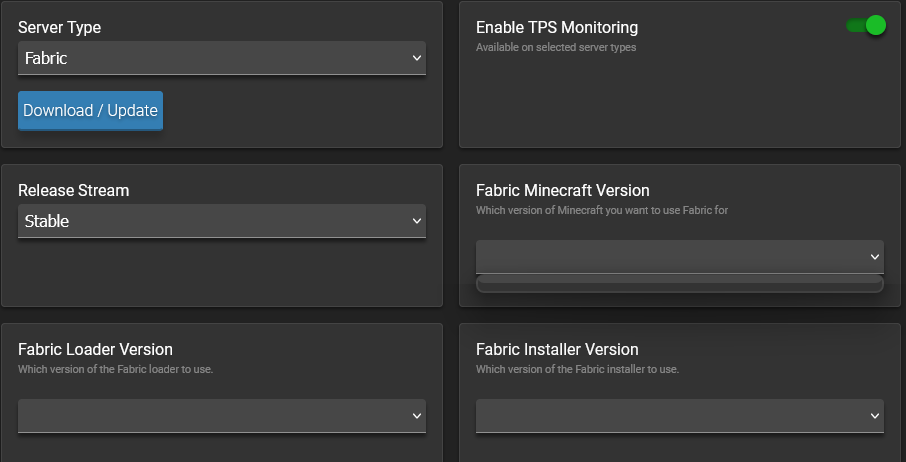Expand the Fabric Loader Version dropdown

click(x=221, y=415)
